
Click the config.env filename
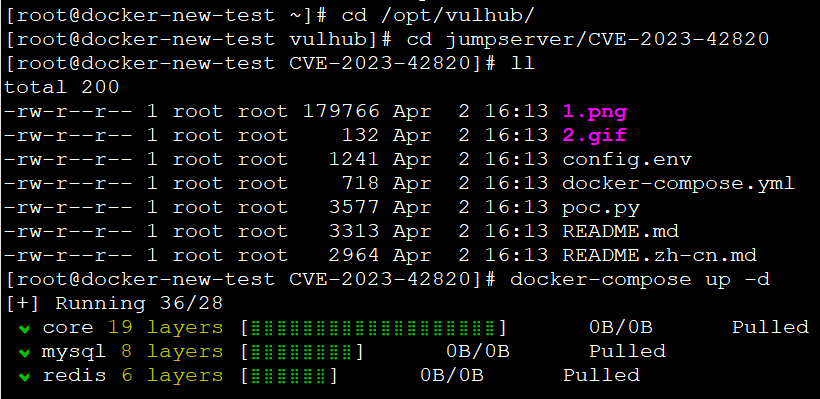point(627,159)
